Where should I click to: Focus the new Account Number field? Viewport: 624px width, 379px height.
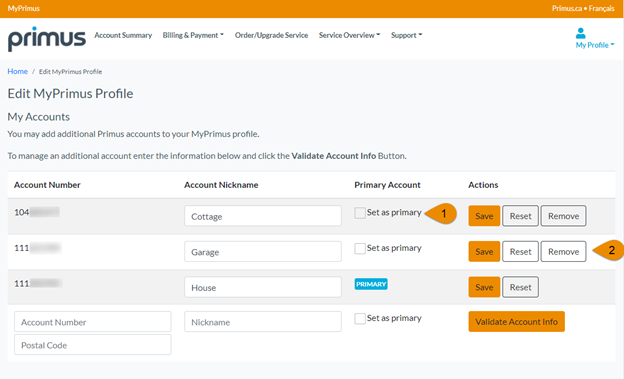coord(93,322)
